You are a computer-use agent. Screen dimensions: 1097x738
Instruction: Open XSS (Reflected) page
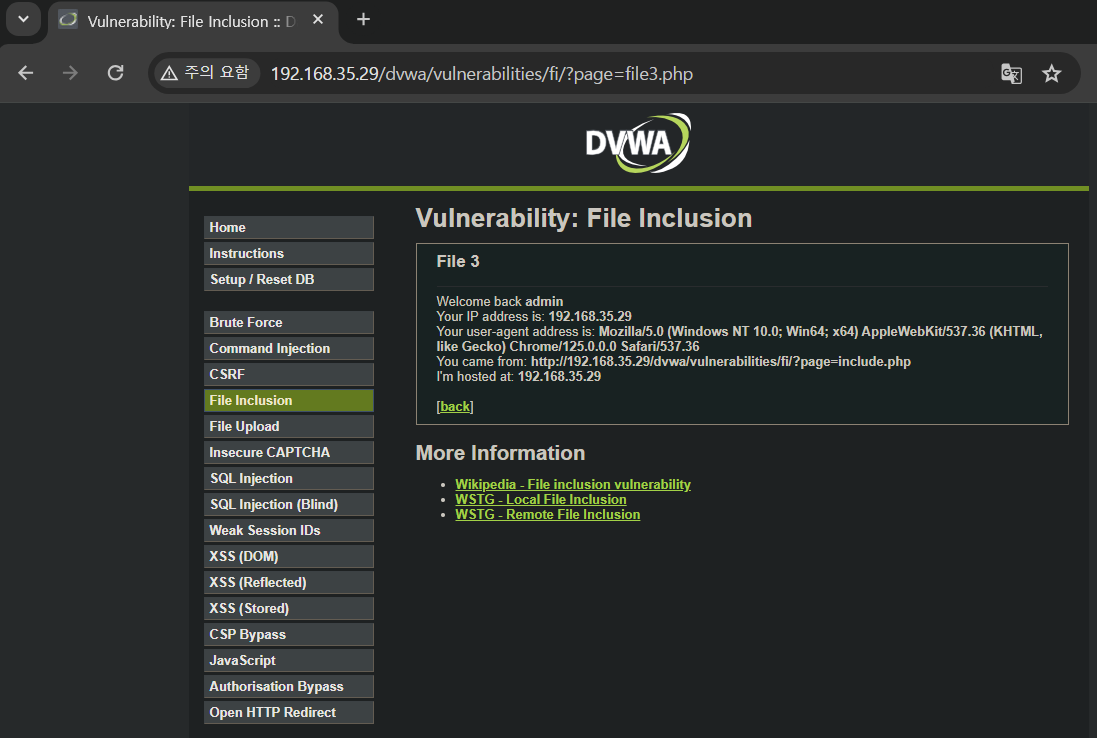(288, 582)
